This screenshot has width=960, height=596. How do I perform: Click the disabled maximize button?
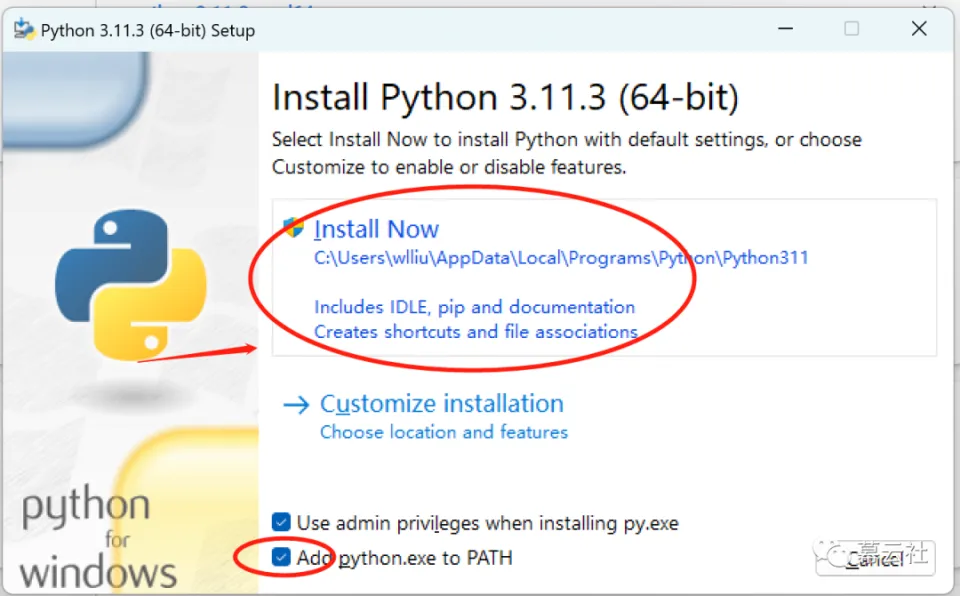[851, 29]
